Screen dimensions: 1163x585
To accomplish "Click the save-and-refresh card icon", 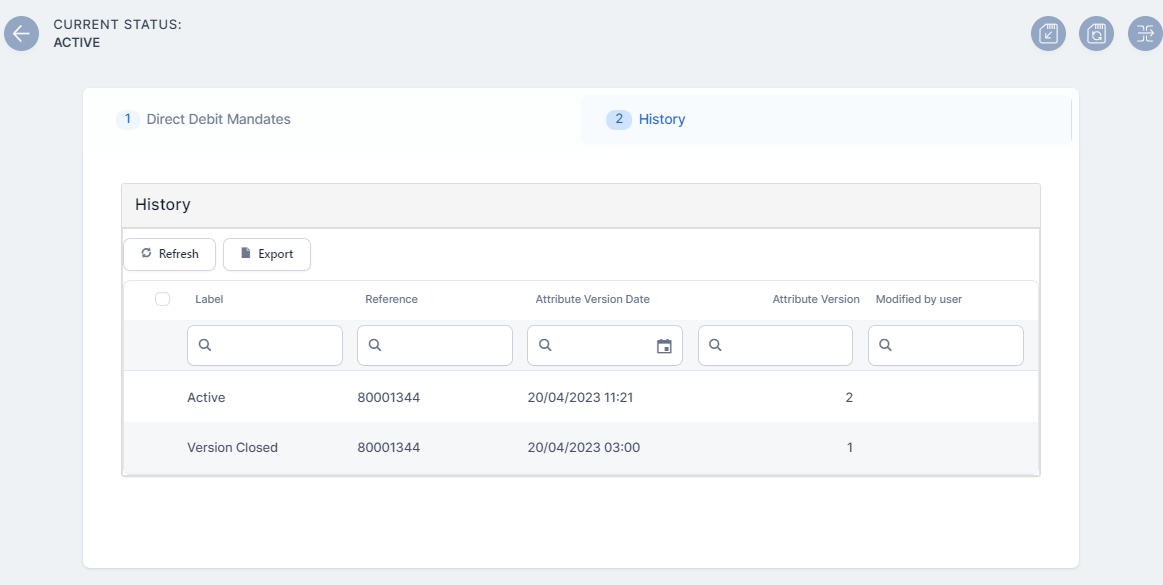I will pyautogui.click(x=1096, y=34).
